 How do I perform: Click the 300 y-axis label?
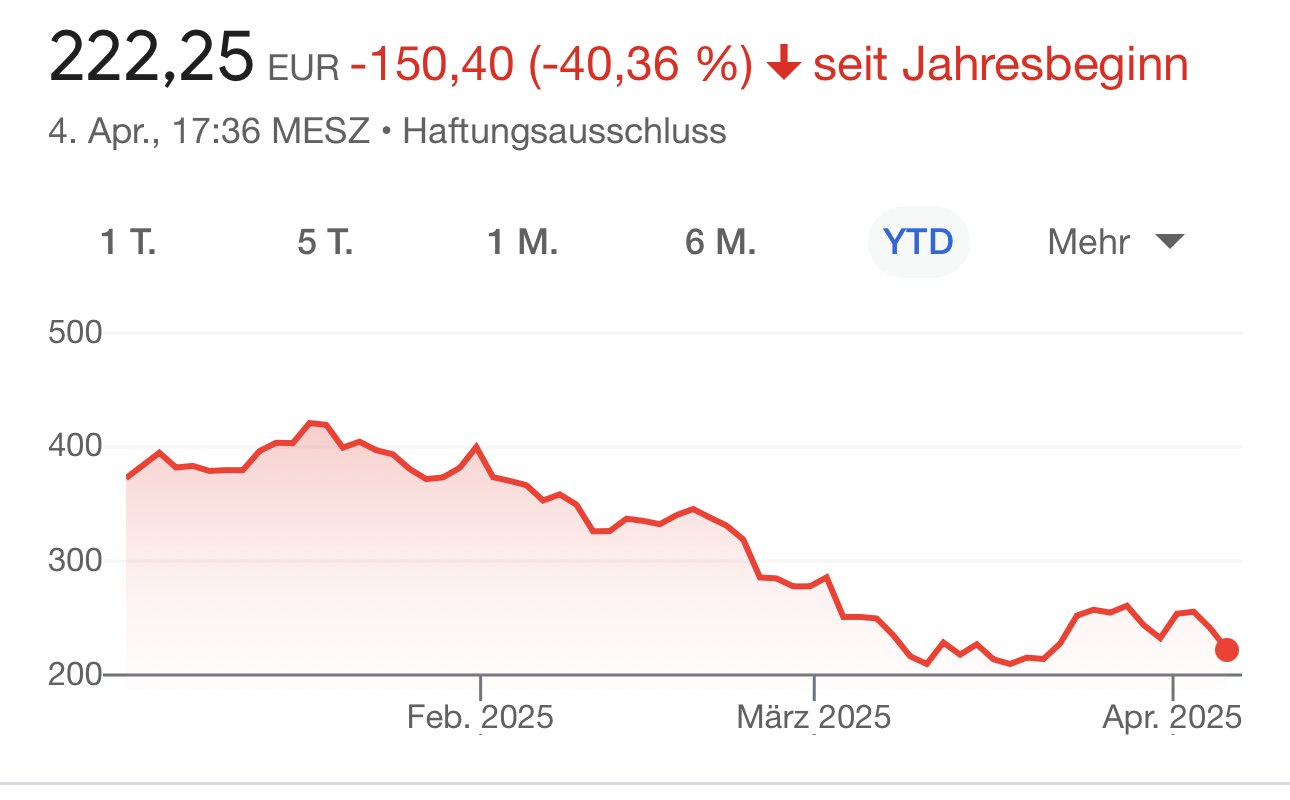pos(76,561)
